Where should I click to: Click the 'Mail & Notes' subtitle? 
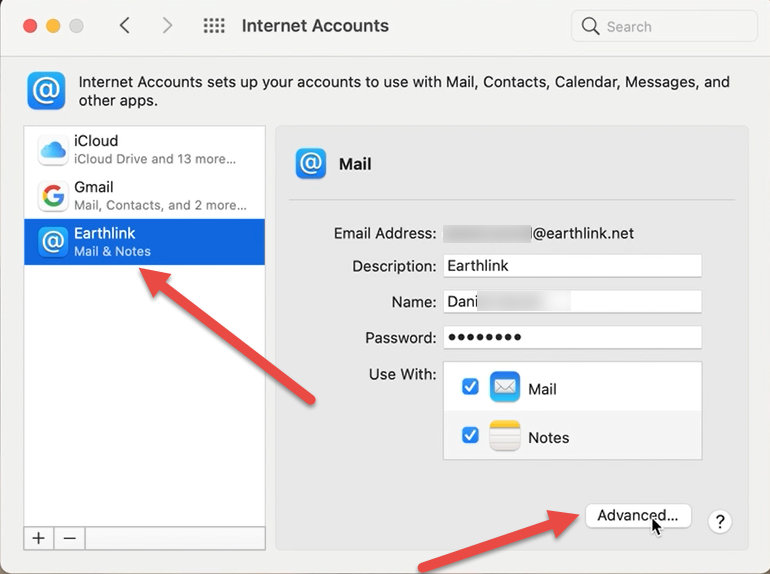(x=112, y=251)
